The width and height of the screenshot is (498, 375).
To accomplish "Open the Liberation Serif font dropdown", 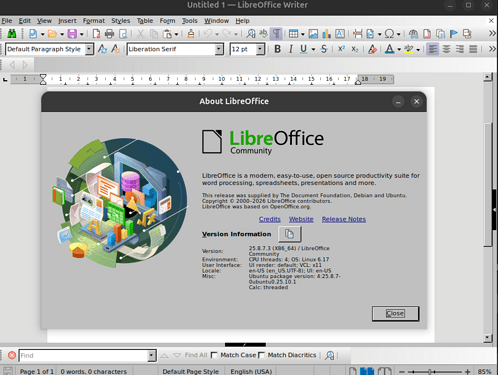I will [219, 49].
